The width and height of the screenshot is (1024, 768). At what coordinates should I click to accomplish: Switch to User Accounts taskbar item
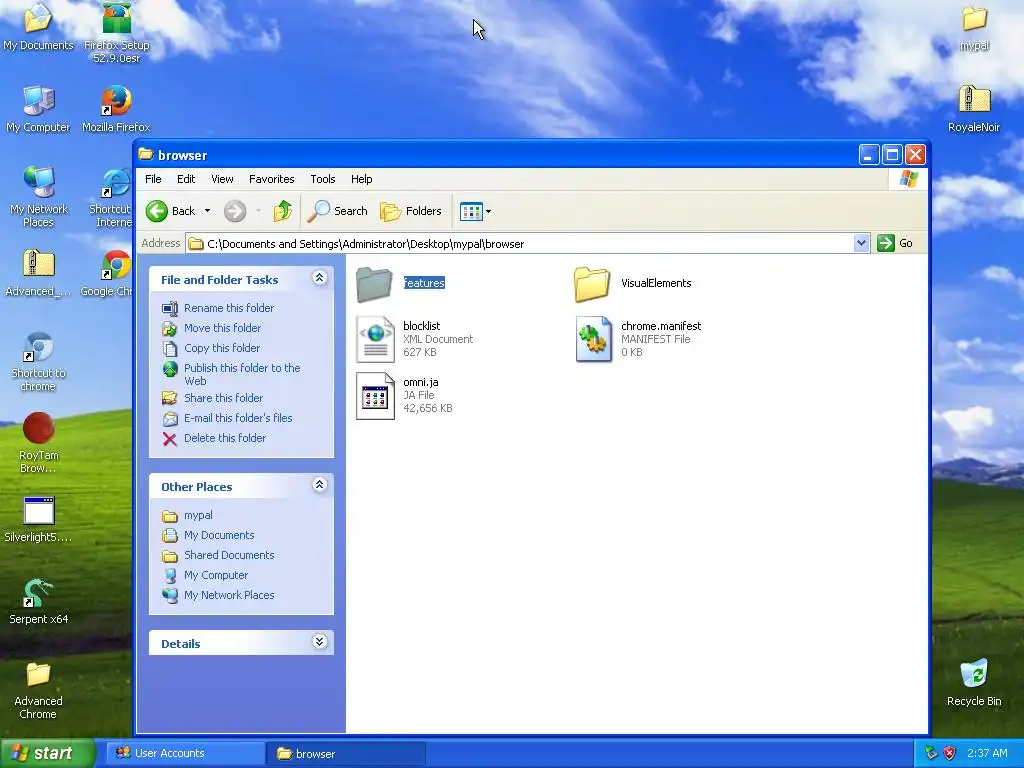click(185, 753)
